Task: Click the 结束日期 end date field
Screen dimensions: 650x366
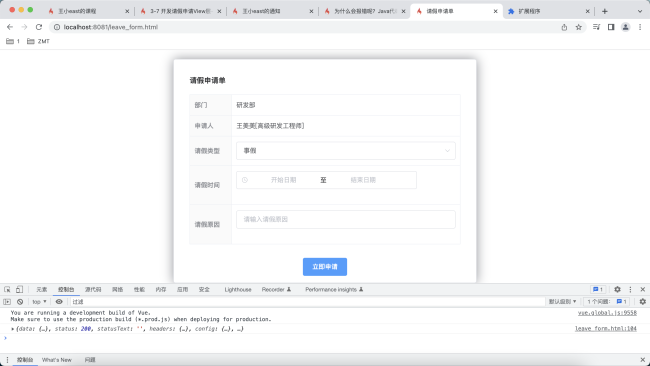Action: coord(363,180)
